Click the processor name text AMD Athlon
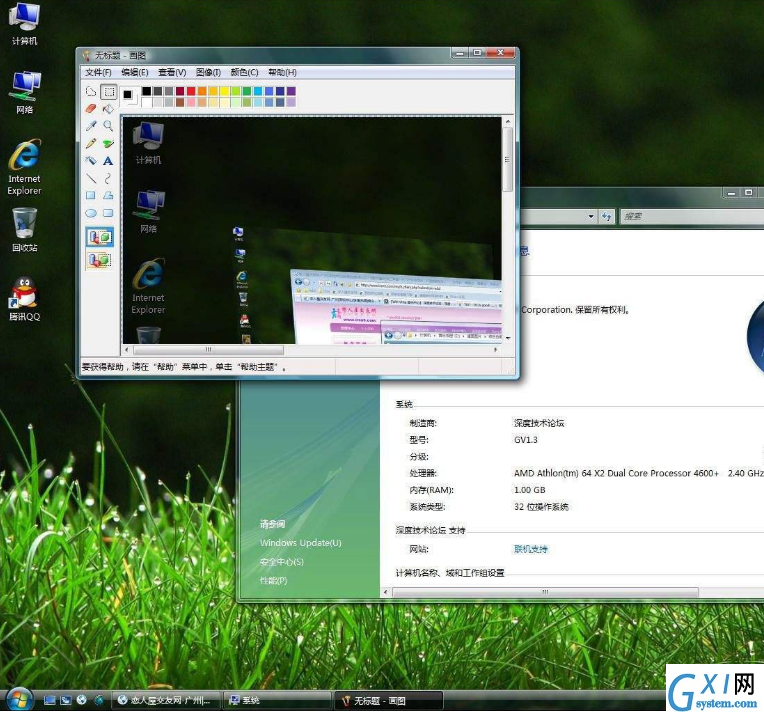Viewport: 764px width, 712px height. pos(616,473)
